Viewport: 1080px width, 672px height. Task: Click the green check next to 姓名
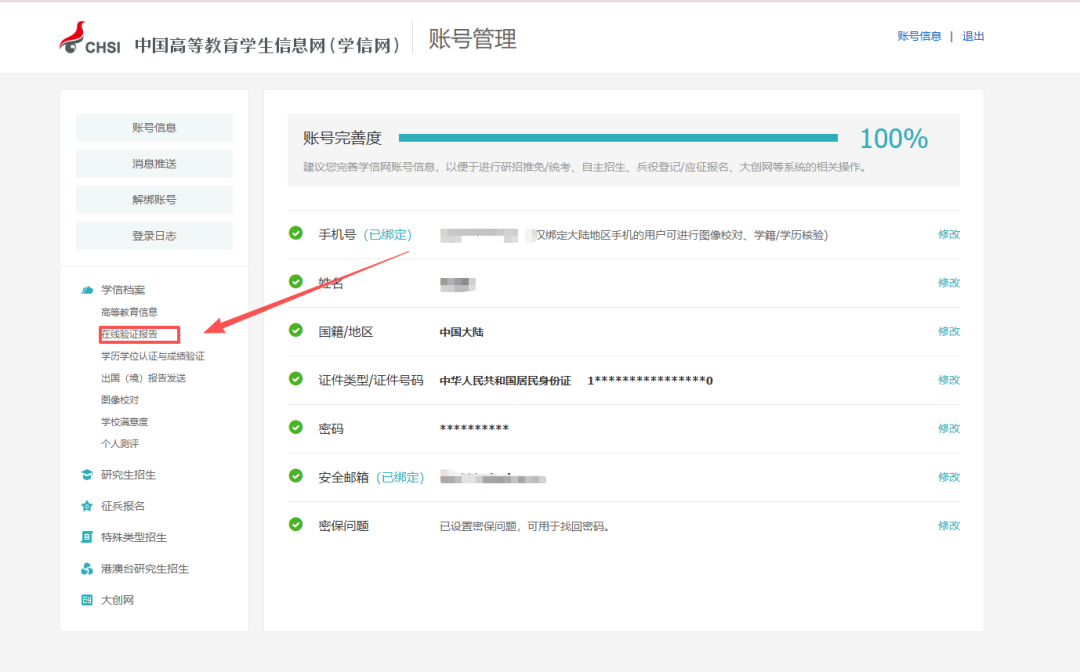pos(295,282)
